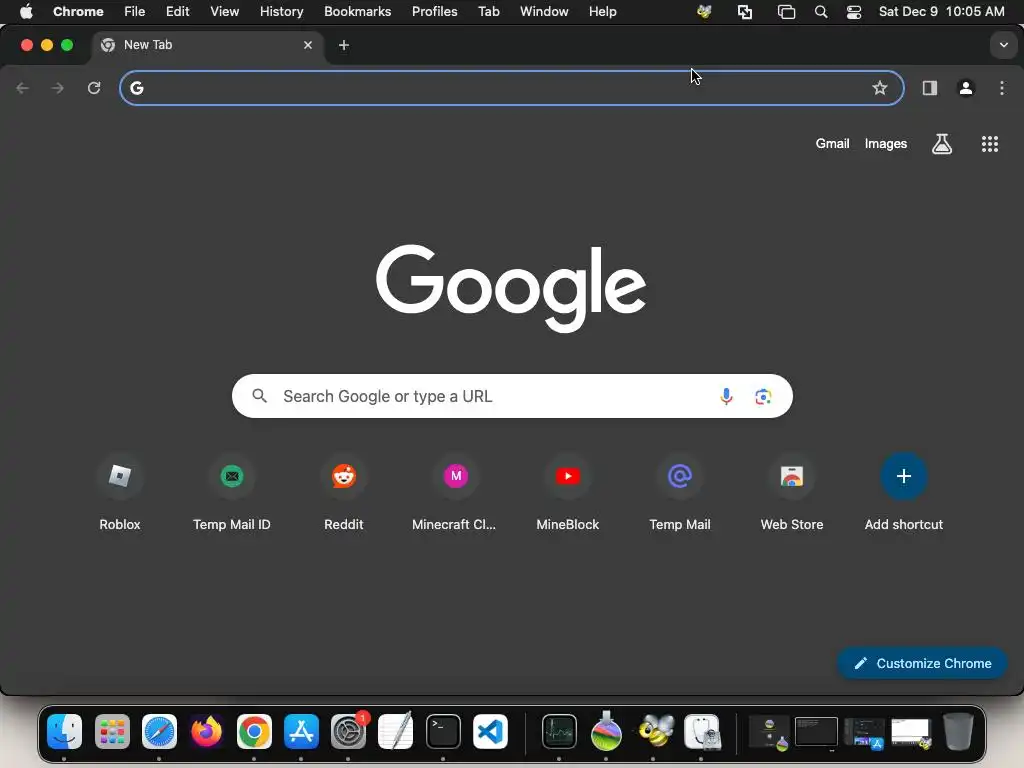Bookmark this tab with the star icon
The image size is (1024, 768).
[x=880, y=88]
